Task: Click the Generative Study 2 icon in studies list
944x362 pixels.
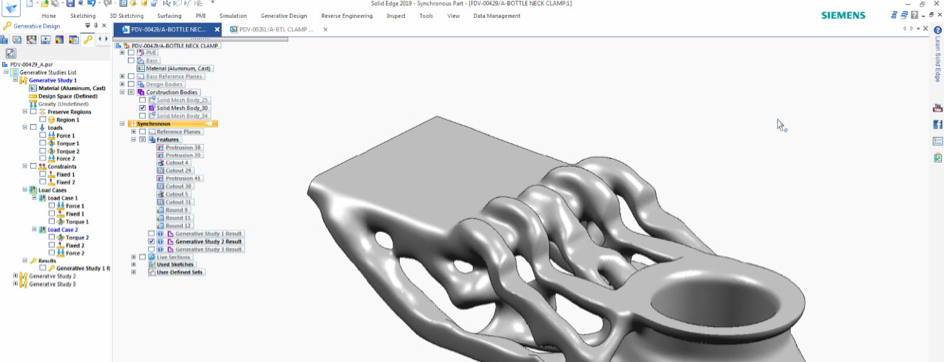Action: (x=23, y=276)
